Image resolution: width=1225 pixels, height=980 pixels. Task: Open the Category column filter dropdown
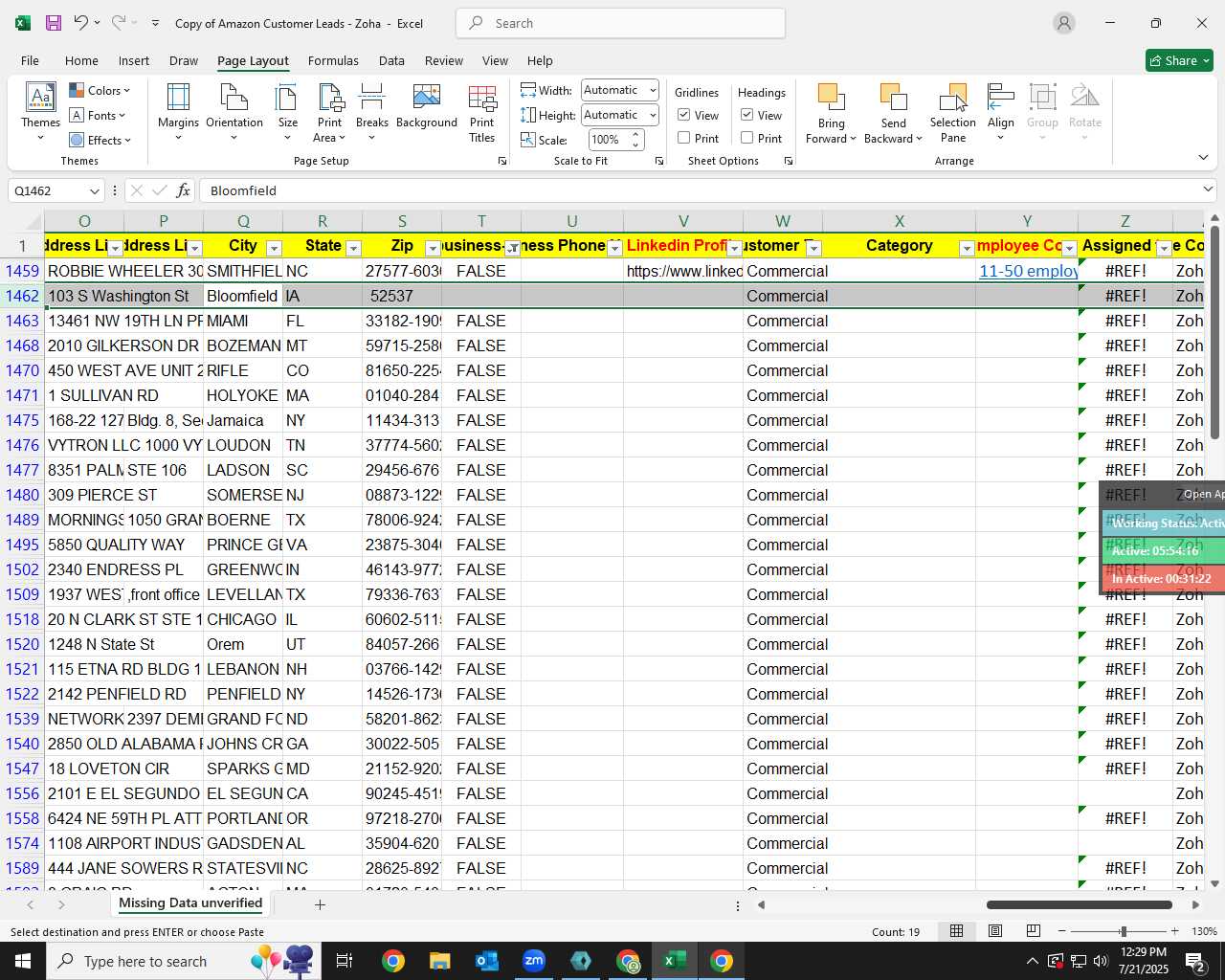[967, 248]
